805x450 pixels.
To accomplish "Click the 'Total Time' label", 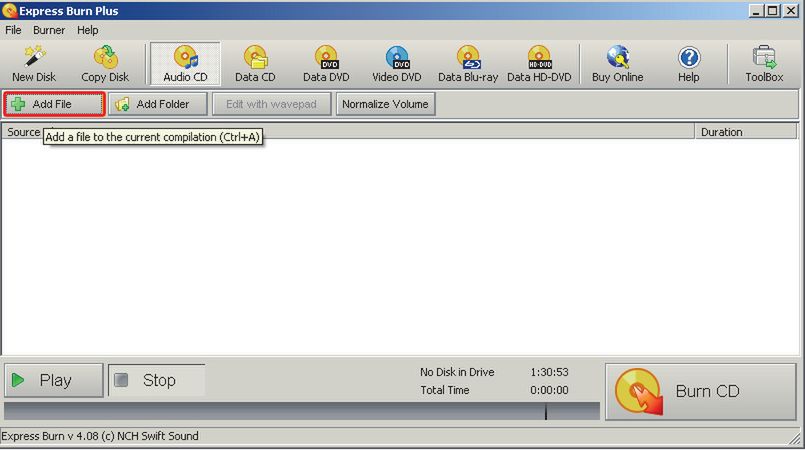I will [445, 390].
